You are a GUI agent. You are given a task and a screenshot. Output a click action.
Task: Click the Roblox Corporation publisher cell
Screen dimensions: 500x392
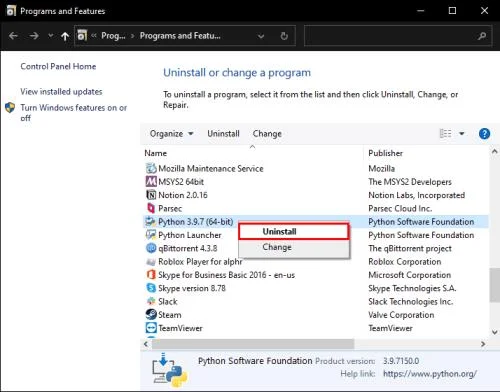405,262
